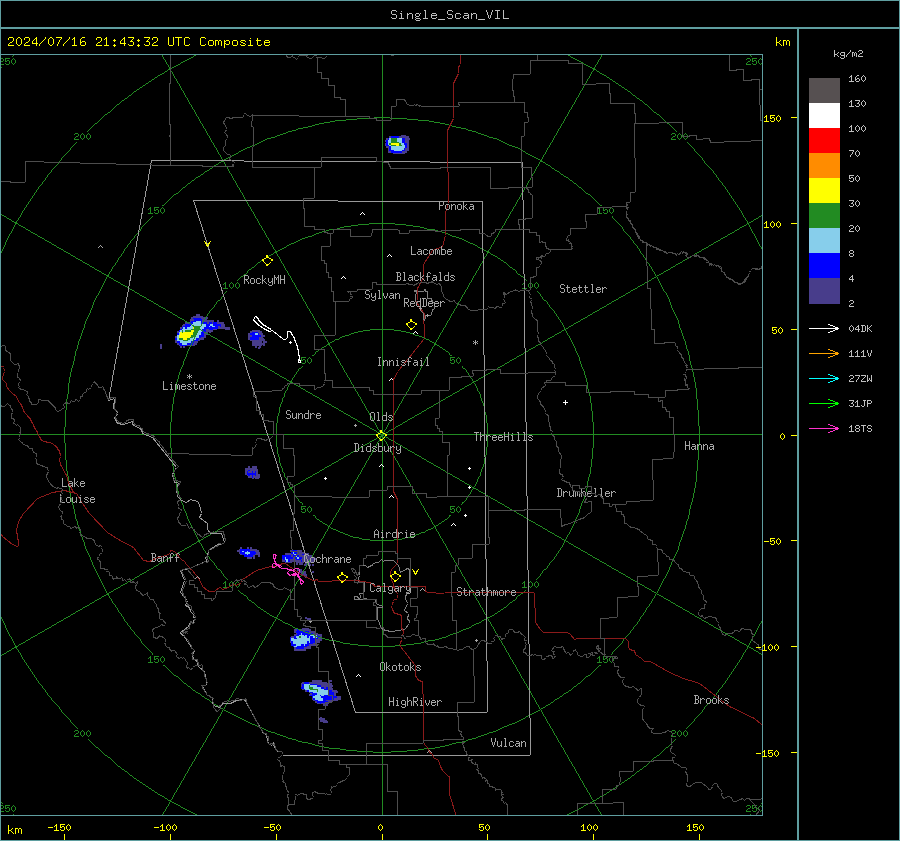Click the yellow diamond marker near RockyMH
This screenshot has width=900, height=841.
click(267, 260)
